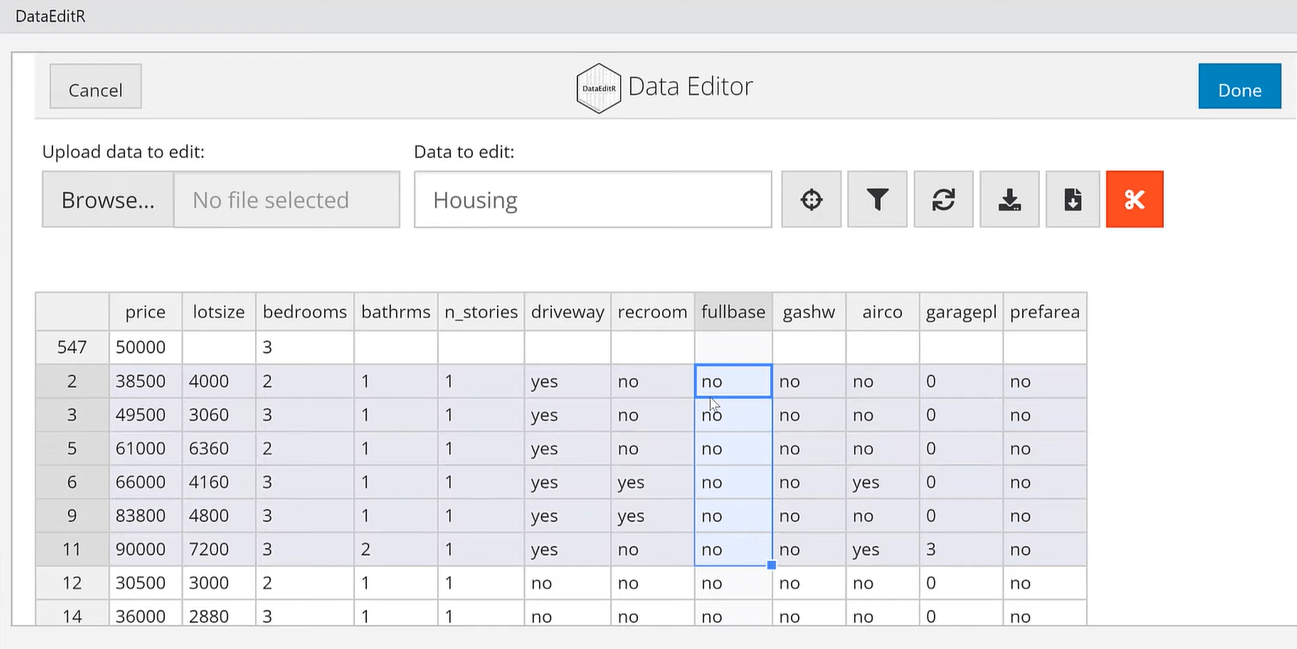
Task: Click lotsize cell 4800
Action: click(218, 516)
